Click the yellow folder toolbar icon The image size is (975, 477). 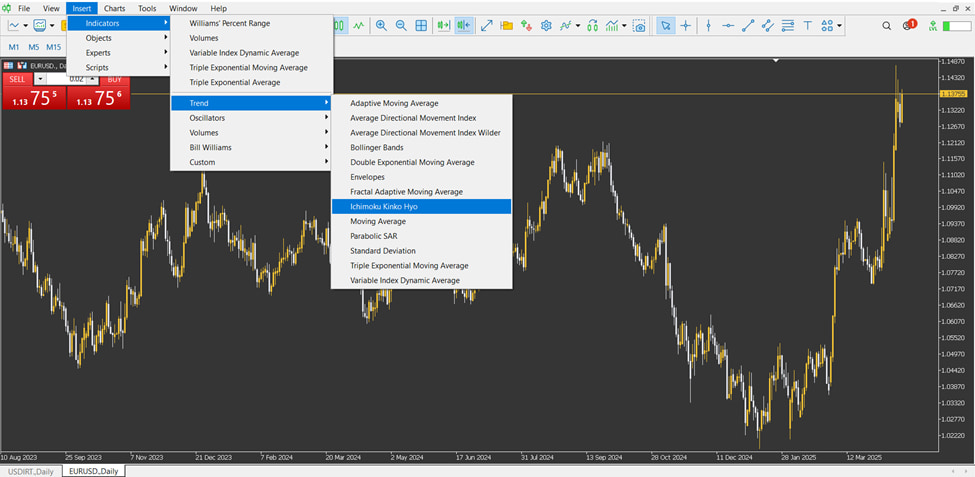507,25
